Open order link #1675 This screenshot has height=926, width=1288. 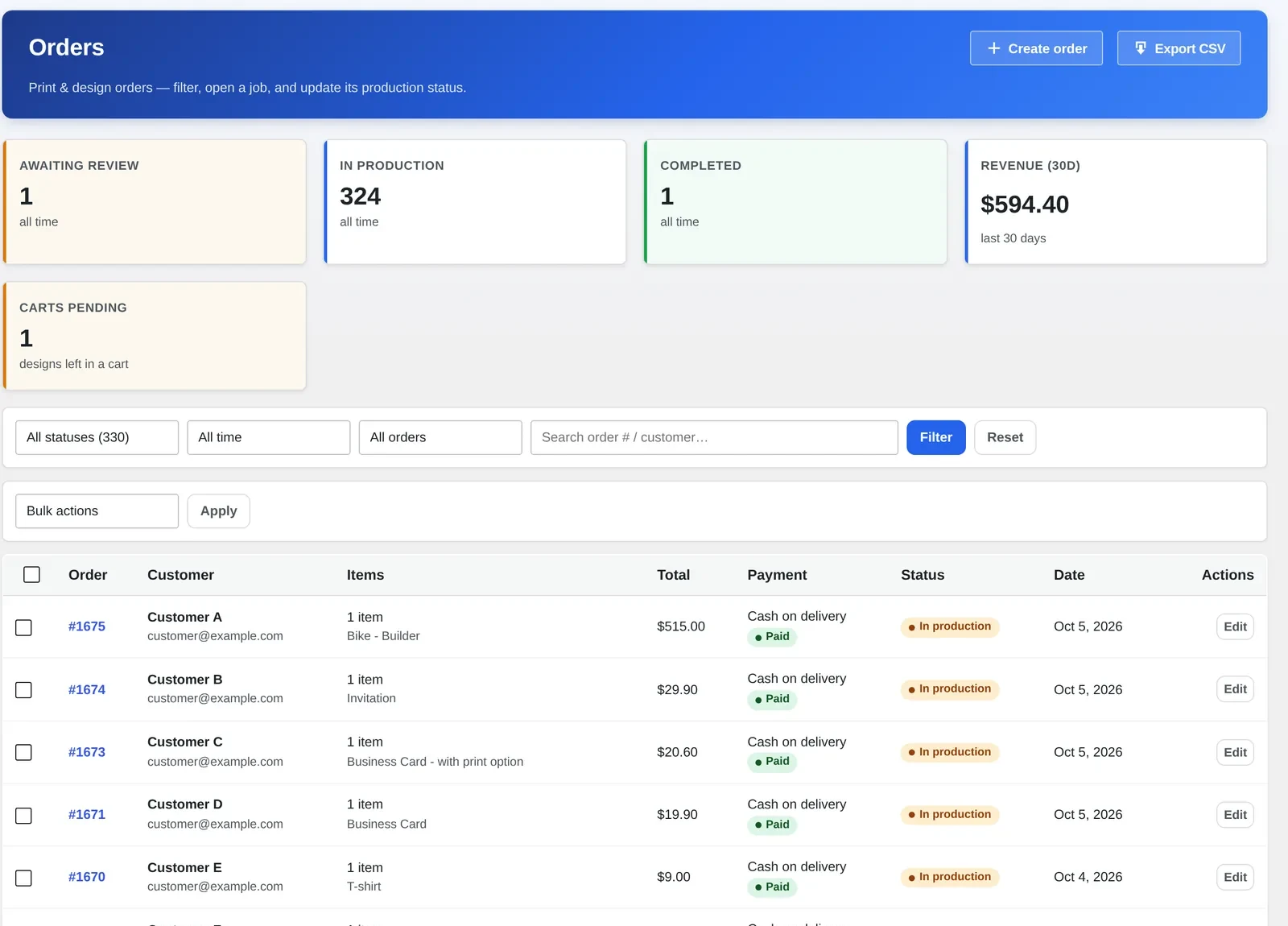pyautogui.click(x=87, y=626)
